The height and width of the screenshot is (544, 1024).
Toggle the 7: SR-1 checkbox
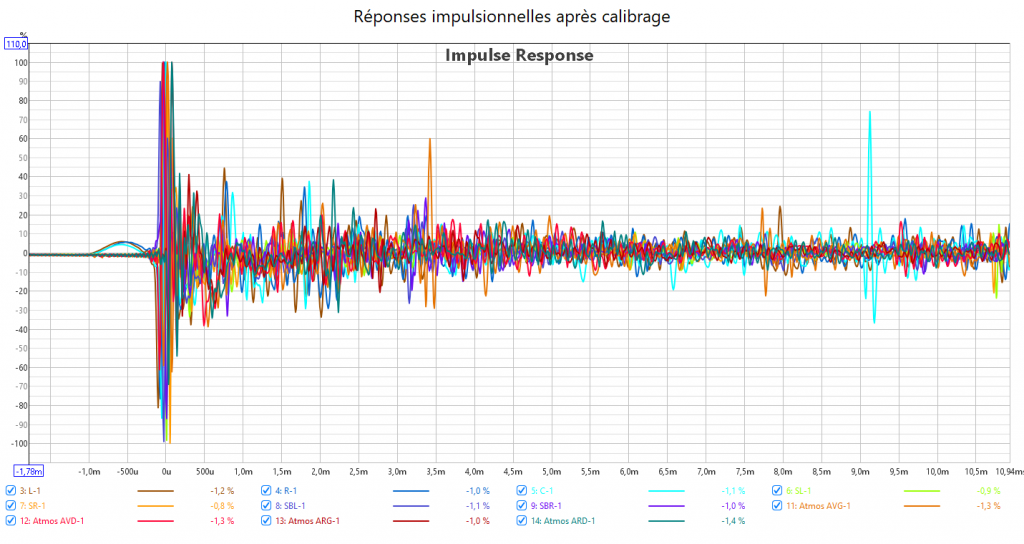coord(11,506)
